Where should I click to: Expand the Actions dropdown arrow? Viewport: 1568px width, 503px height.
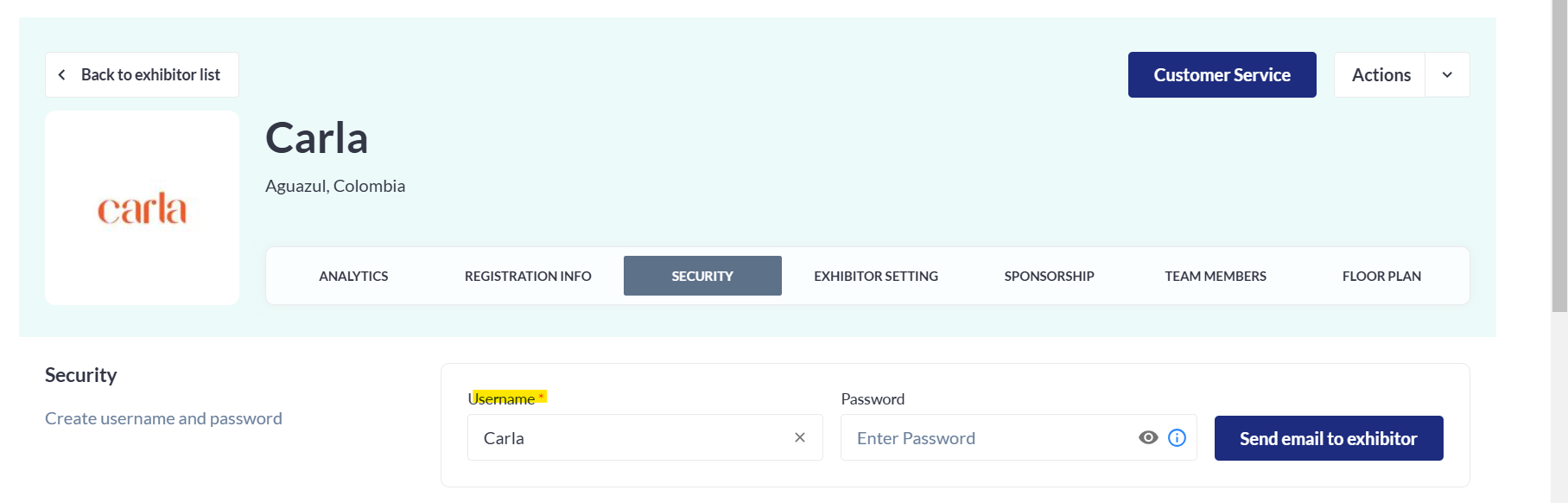point(1447,75)
